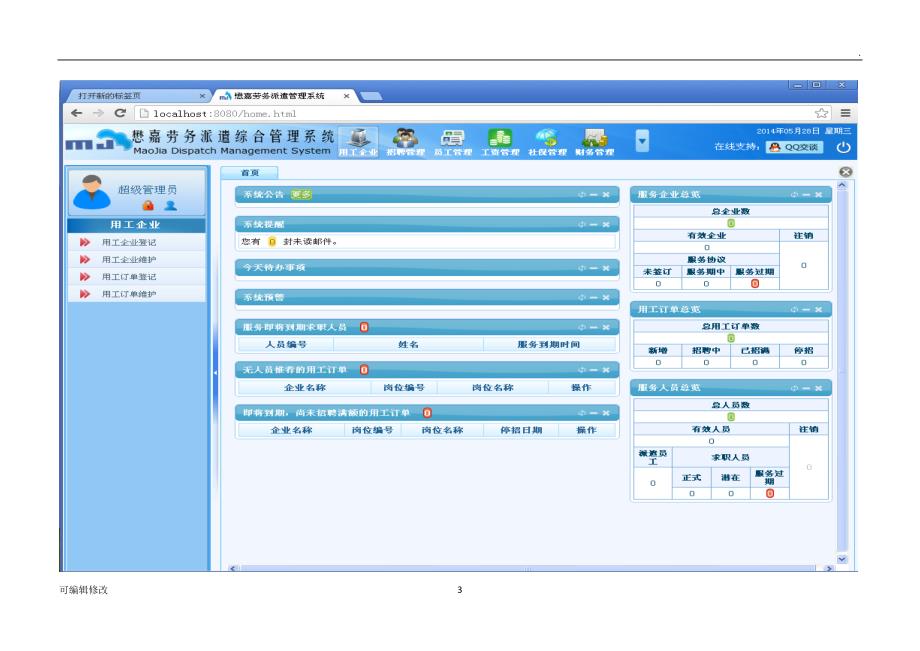Click the red 服务过期 count in 服务企业总览
Screen dimensions: 920x651
click(755, 284)
